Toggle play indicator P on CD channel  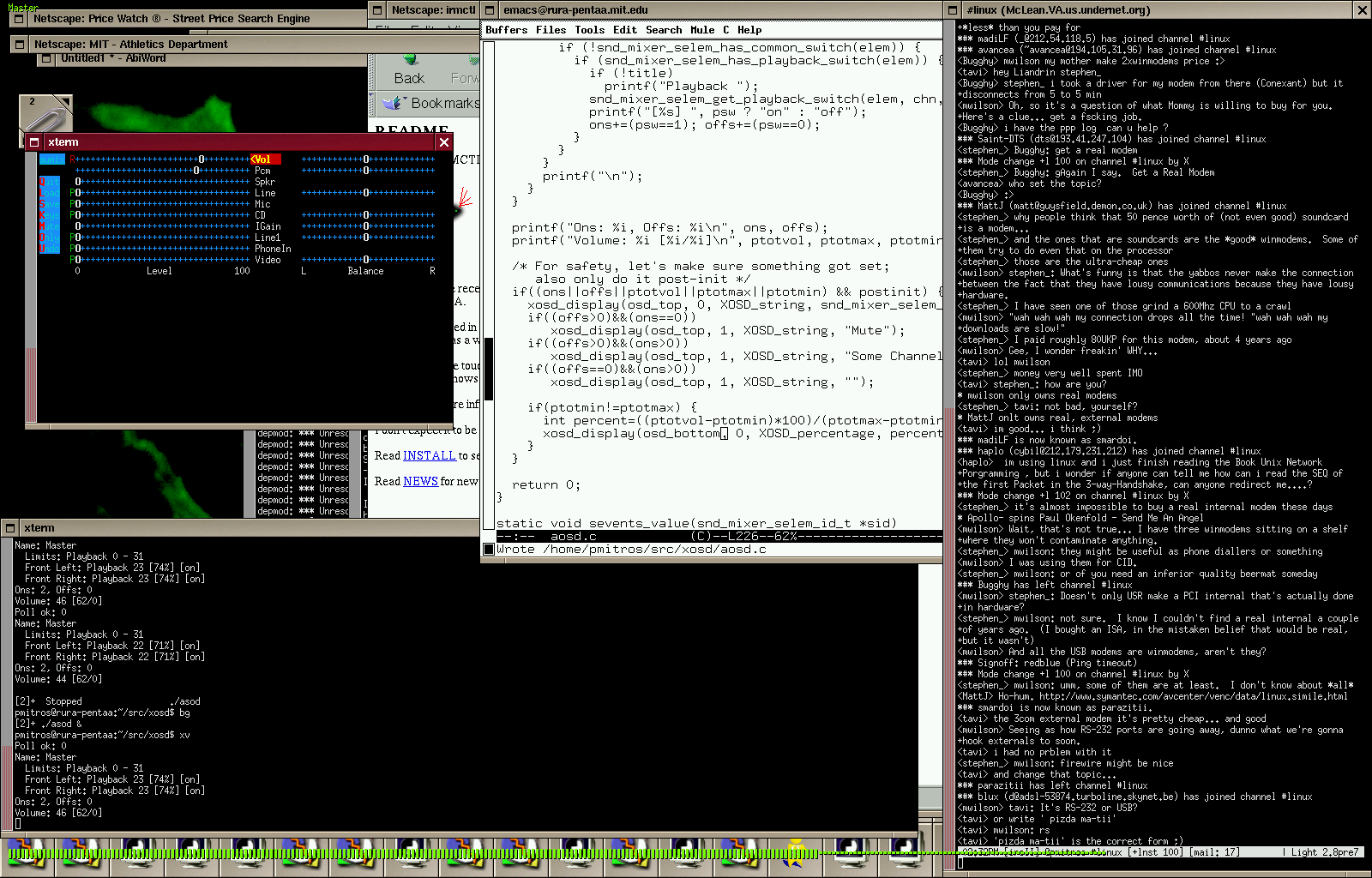point(73,215)
